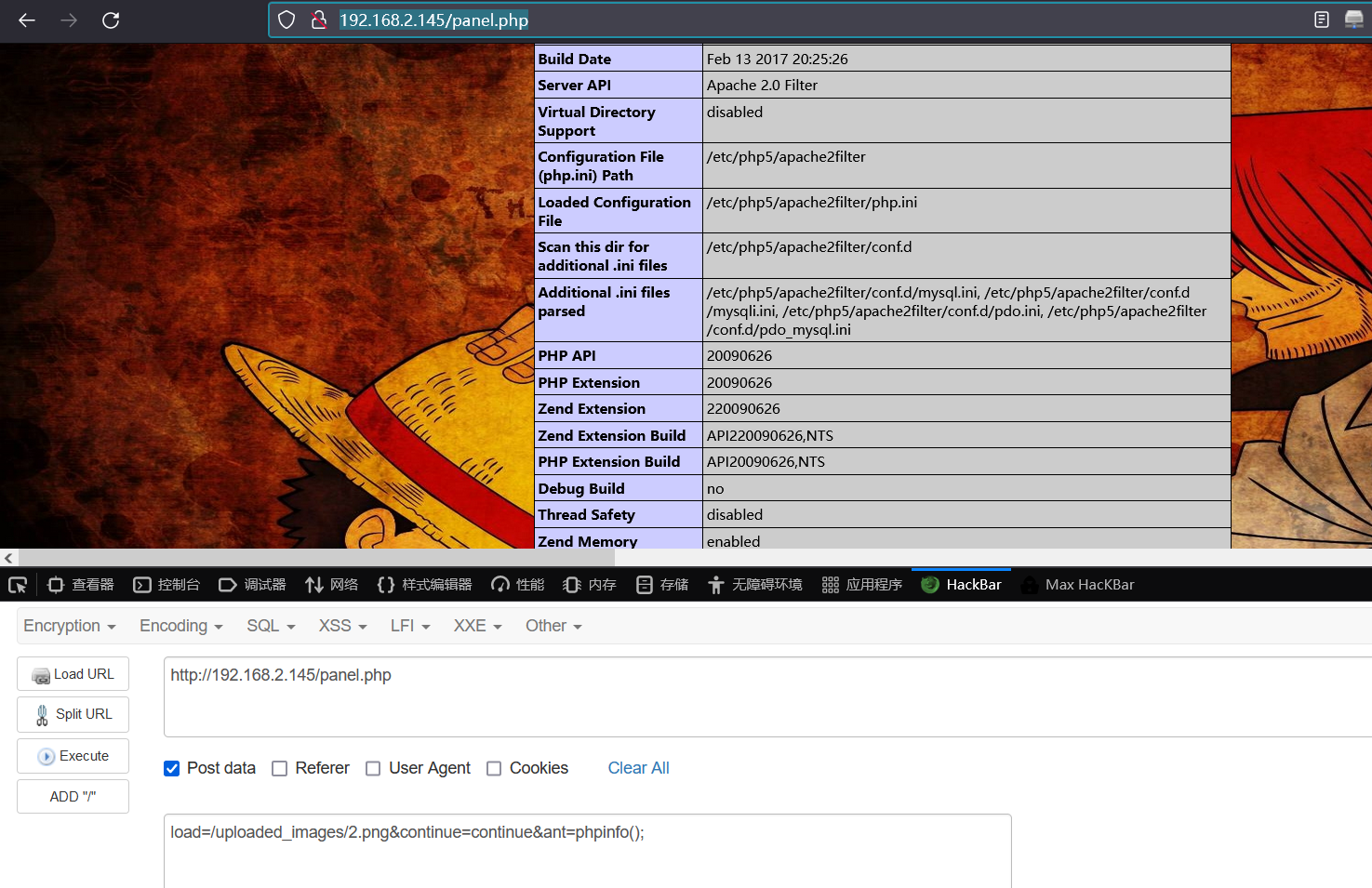Expand the Other dropdown menu
The image size is (1372, 888).
(x=553, y=626)
